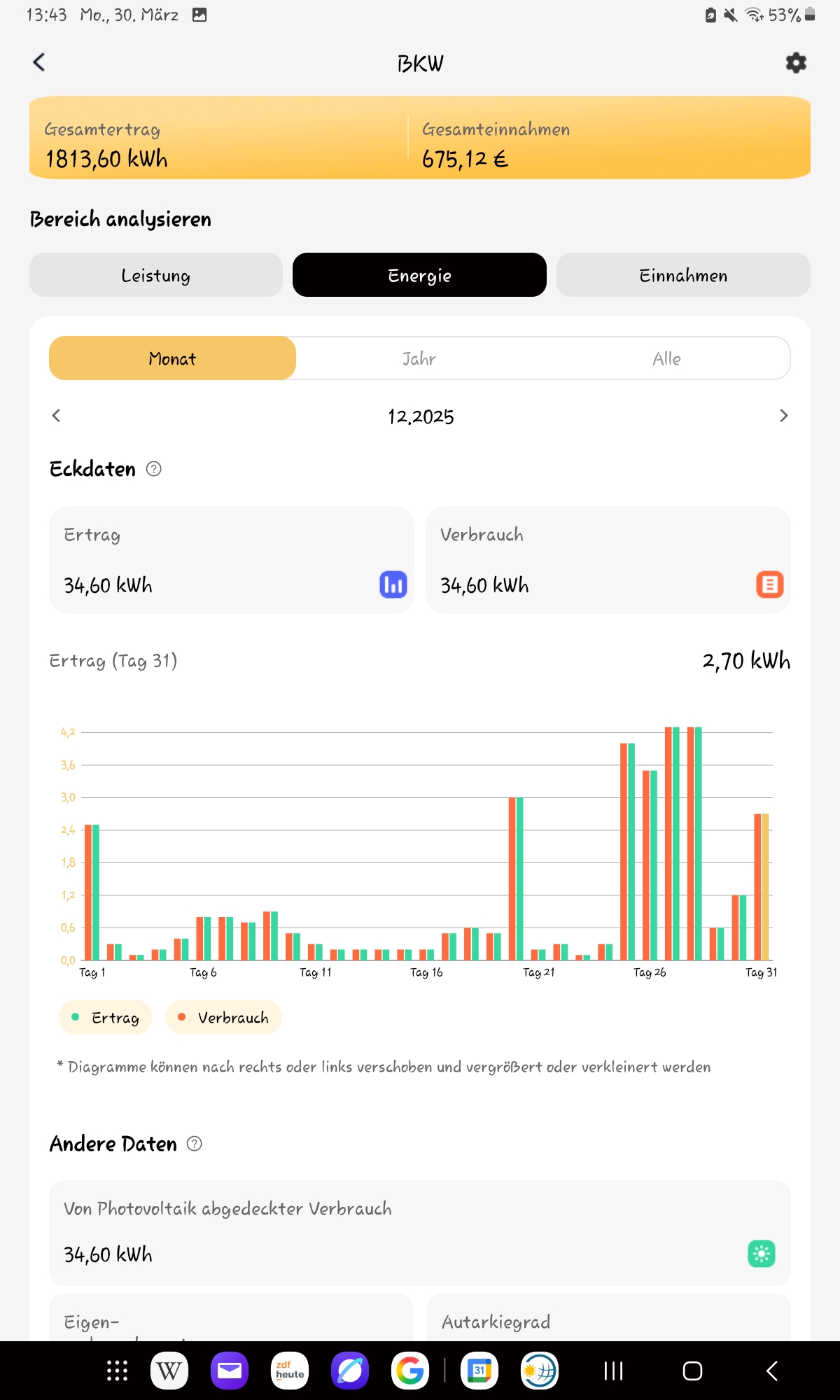The image size is (840, 1400).
Task: Select the Alle time range
Action: (x=666, y=358)
